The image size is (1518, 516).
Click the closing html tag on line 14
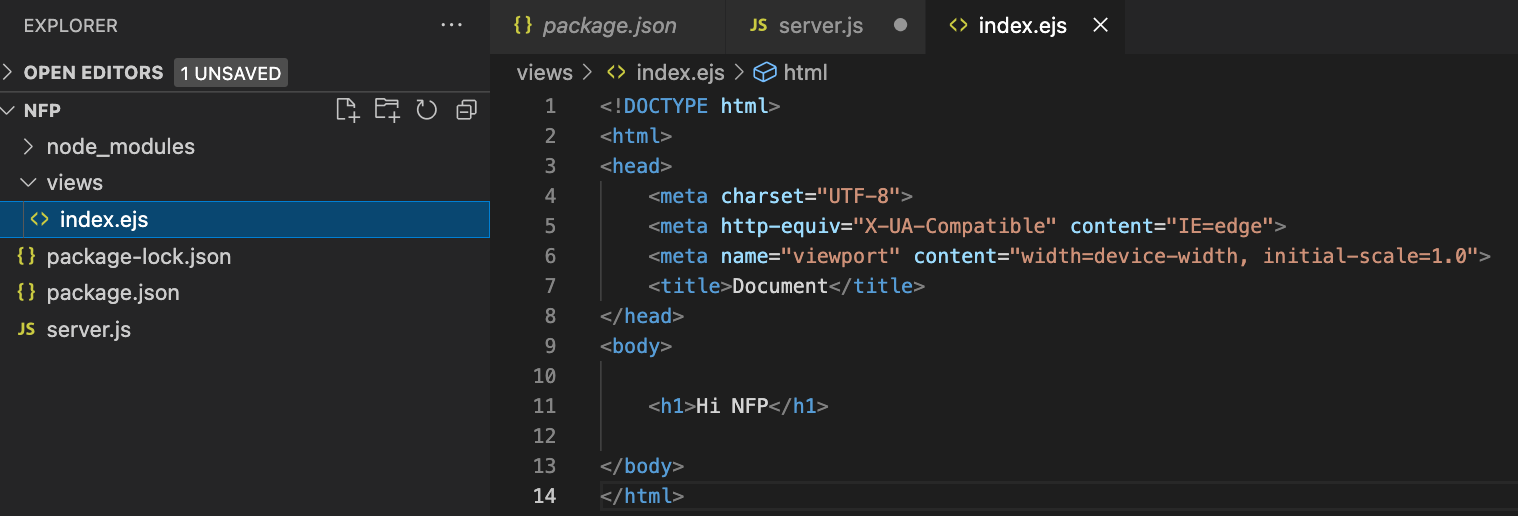(x=642, y=496)
